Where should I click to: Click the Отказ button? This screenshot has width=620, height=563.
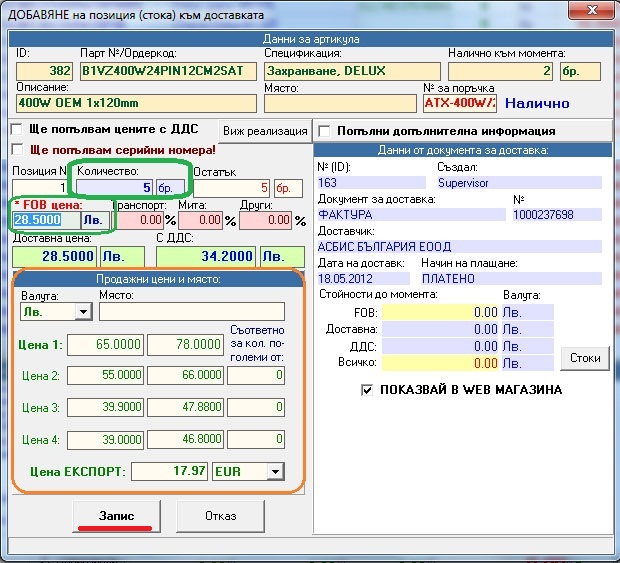[221, 516]
